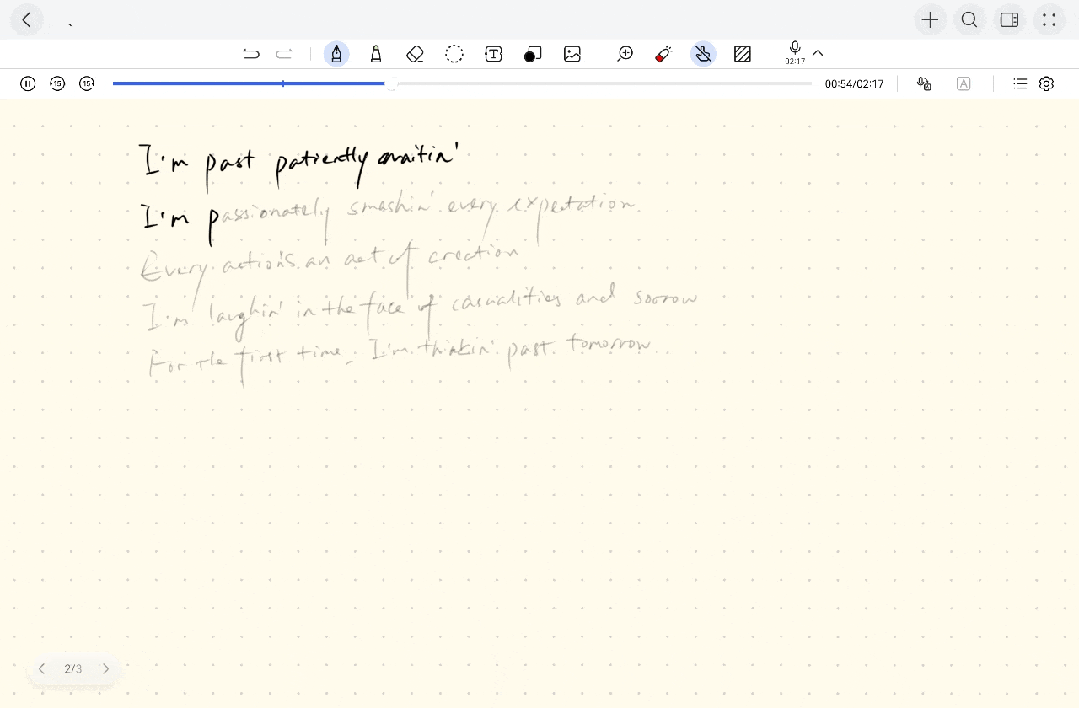1079x708 pixels.
Task: Activate the lasso selection tool
Action: tap(454, 54)
